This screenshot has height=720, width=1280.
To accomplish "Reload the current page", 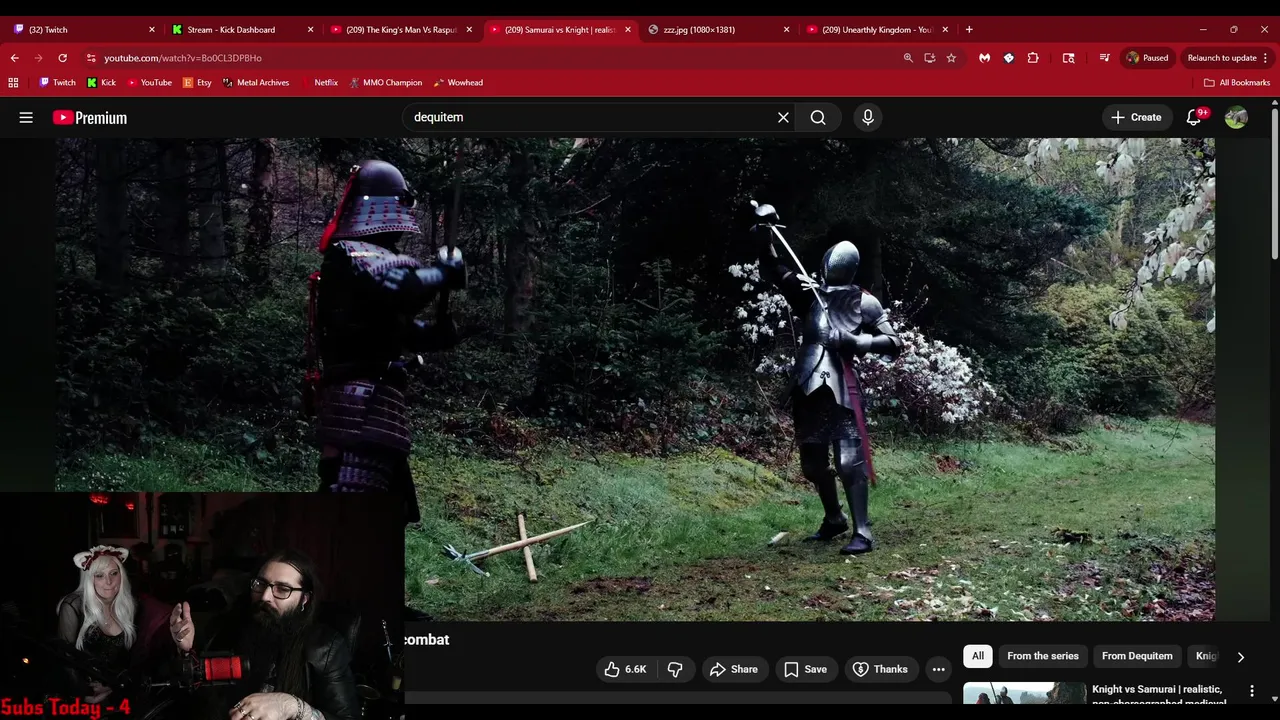I will 62,58.
